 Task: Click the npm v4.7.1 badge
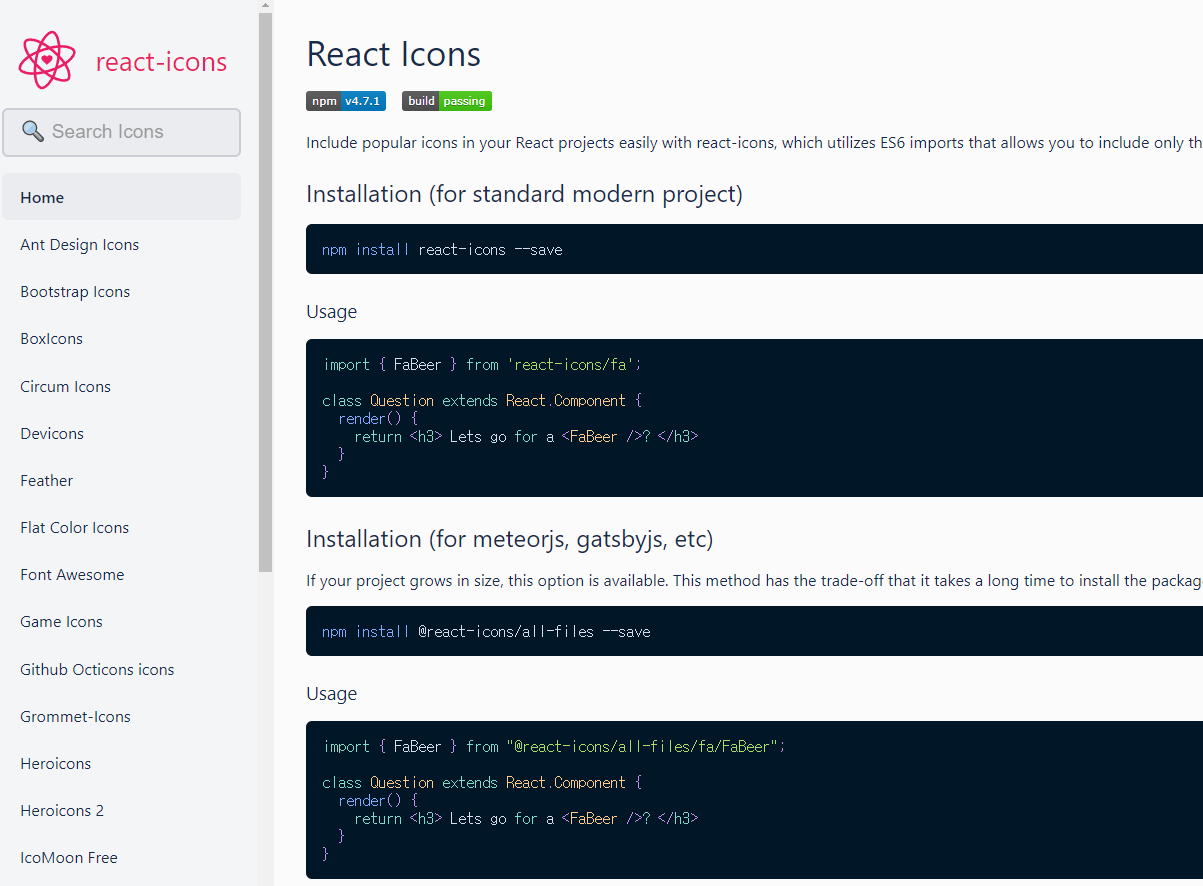[x=346, y=101]
